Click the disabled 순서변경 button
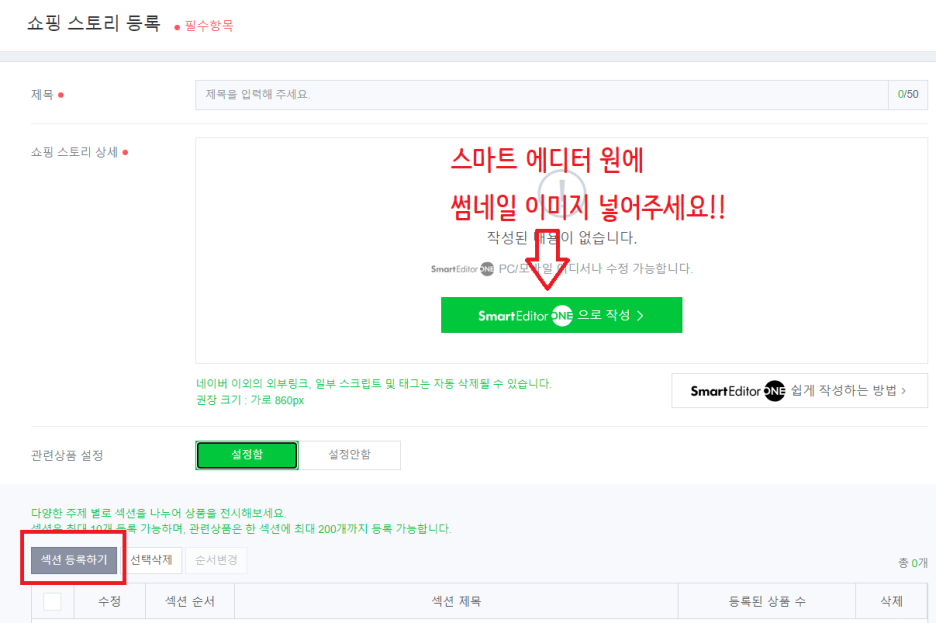The width and height of the screenshot is (936, 623). pyautogui.click(x=216, y=560)
